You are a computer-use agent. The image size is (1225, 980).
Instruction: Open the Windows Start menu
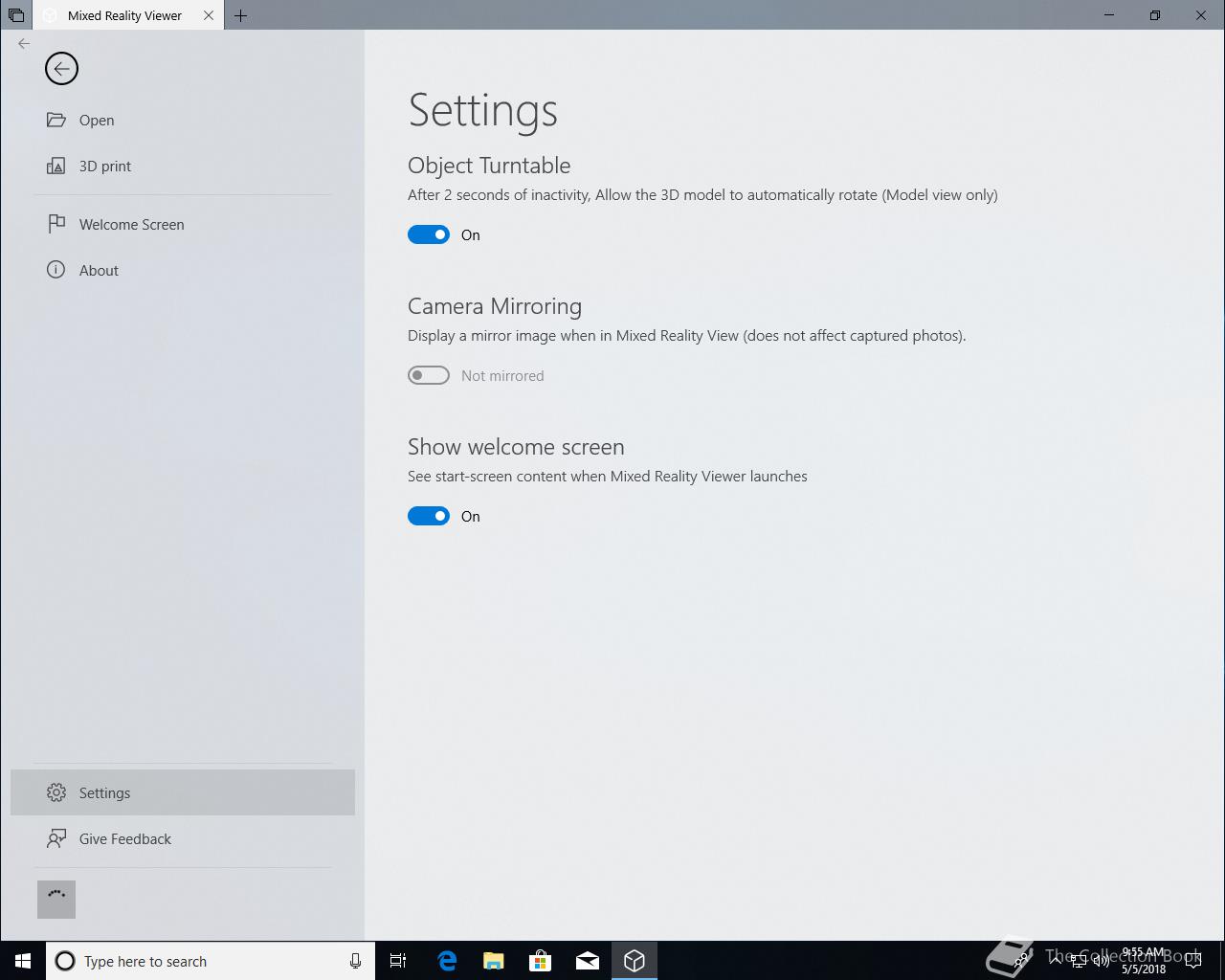(x=23, y=961)
